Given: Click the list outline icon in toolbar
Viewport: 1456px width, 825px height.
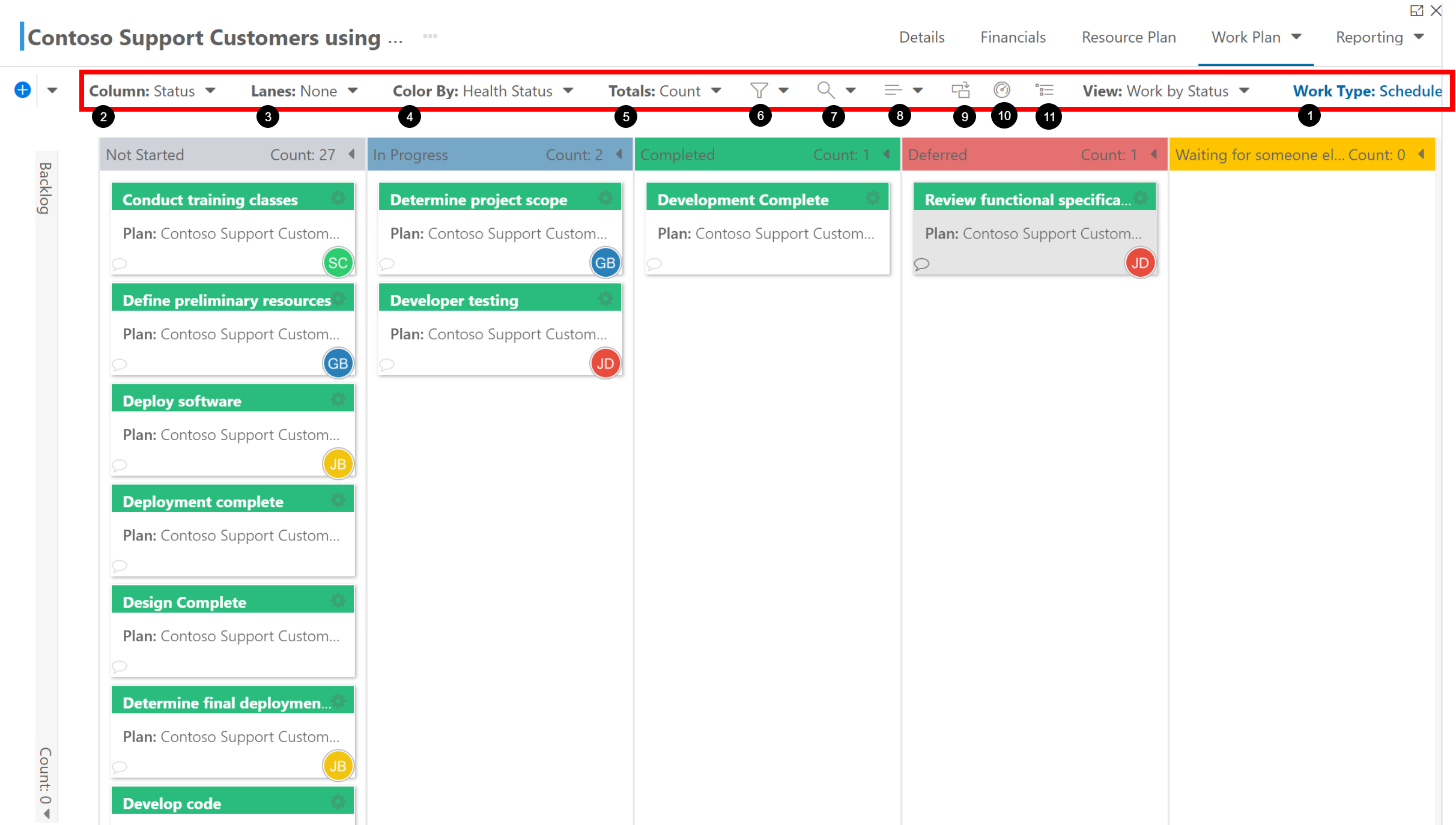Looking at the screenshot, I should tap(1045, 90).
